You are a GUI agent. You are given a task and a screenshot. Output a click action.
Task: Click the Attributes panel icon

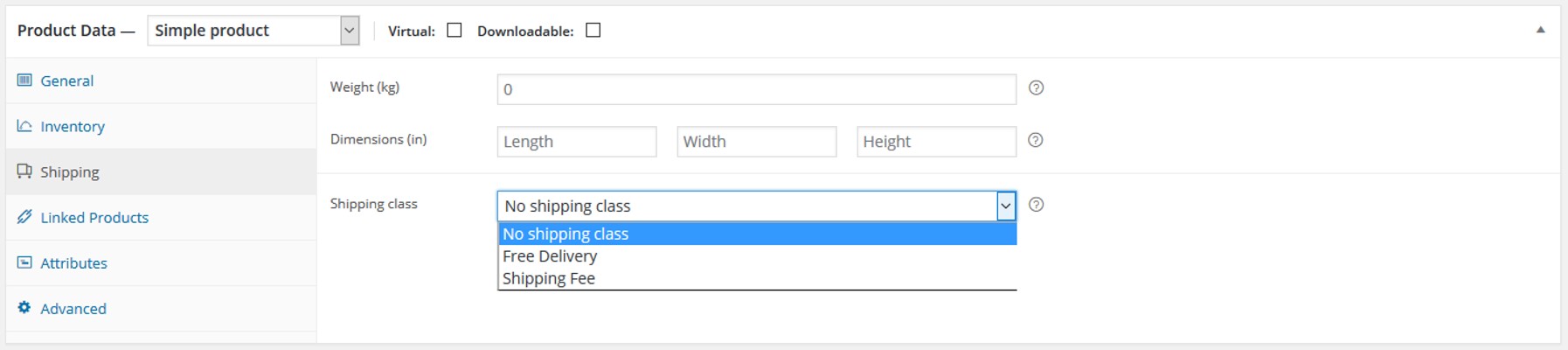[24, 262]
